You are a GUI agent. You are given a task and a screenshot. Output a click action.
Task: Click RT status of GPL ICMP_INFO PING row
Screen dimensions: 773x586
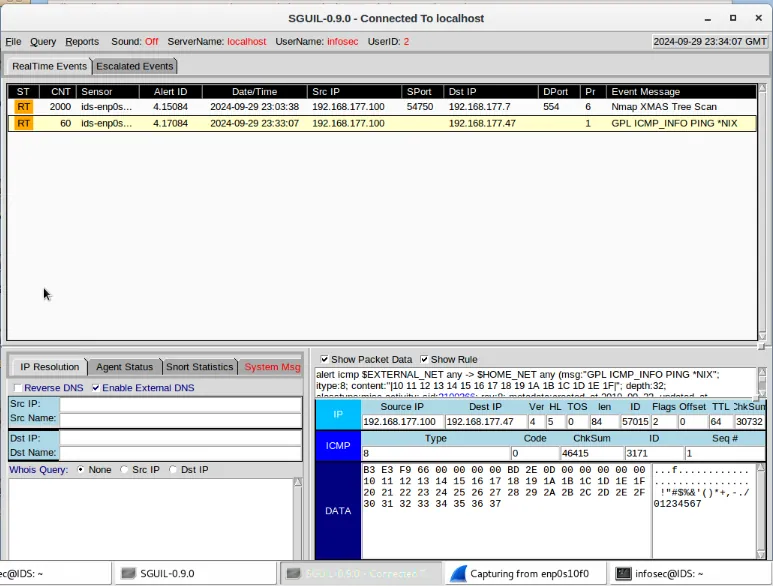23,123
